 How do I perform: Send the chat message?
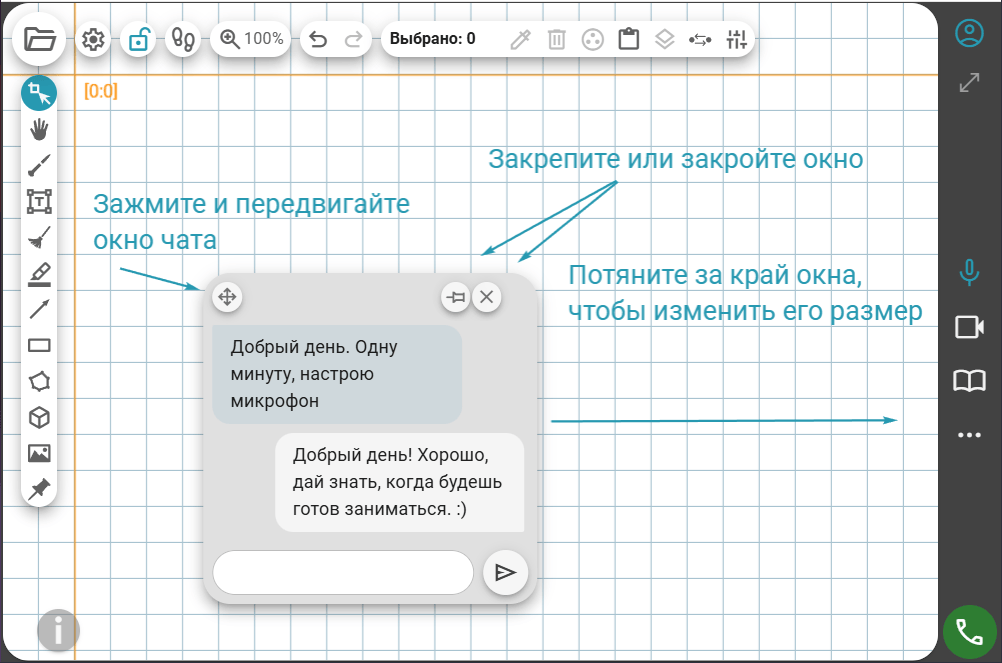(505, 572)
